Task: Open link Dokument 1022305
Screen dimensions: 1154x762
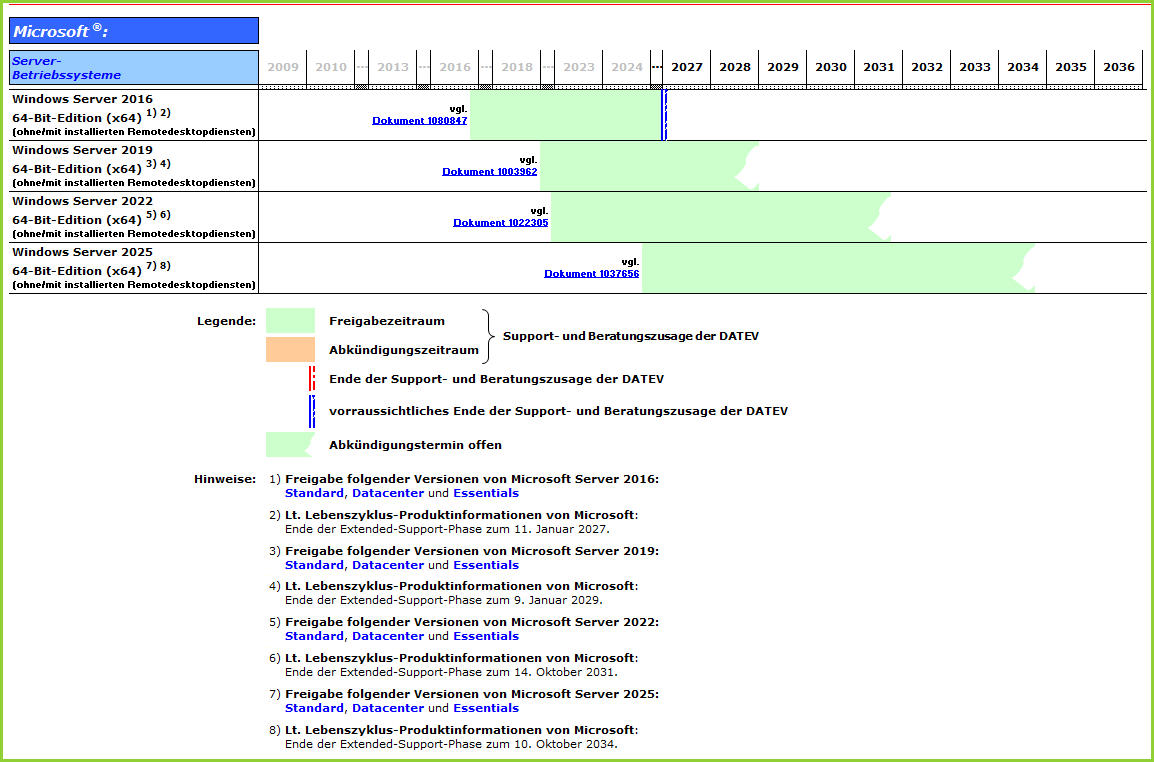Action: (x=501, y=222)
